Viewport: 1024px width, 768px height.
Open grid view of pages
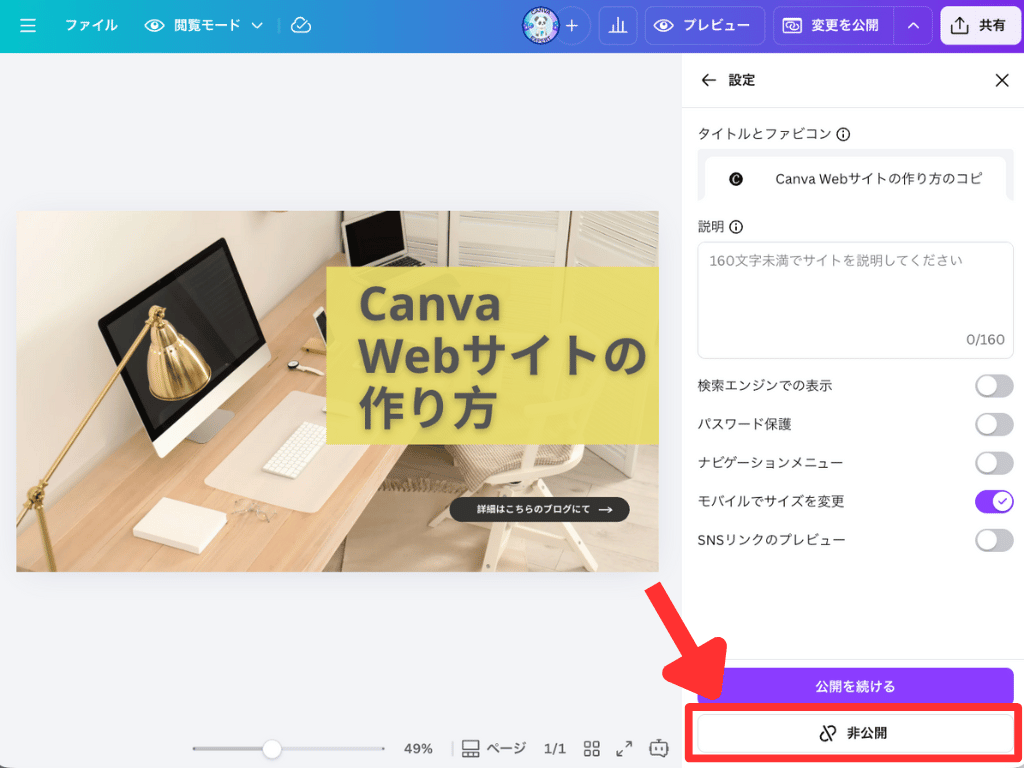pos(592,748)
